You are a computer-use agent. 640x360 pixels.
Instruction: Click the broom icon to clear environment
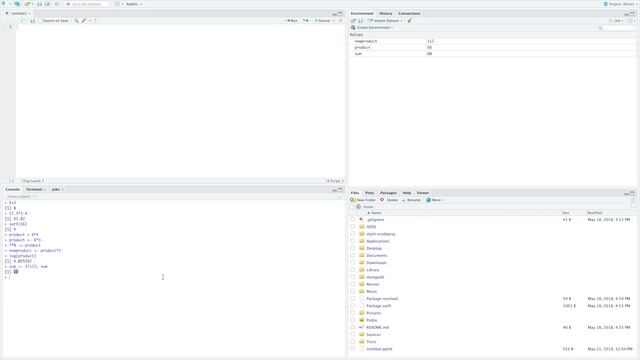(x=409, y=20)
